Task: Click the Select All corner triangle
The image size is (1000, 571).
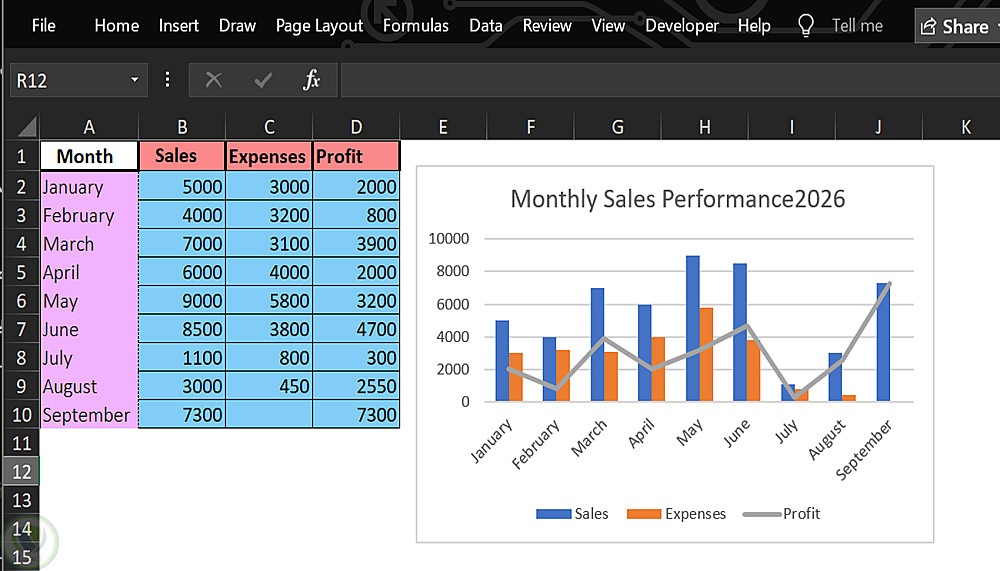Action: coord(27,127)
